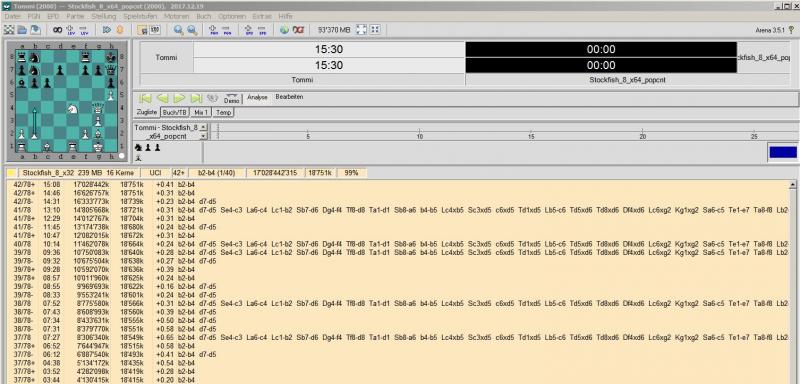The width and height of the screenshot is (800, 384).
Task: Toggle Bearbeiten edit mode
Action: pyautogui.click(x=289, y=96)
